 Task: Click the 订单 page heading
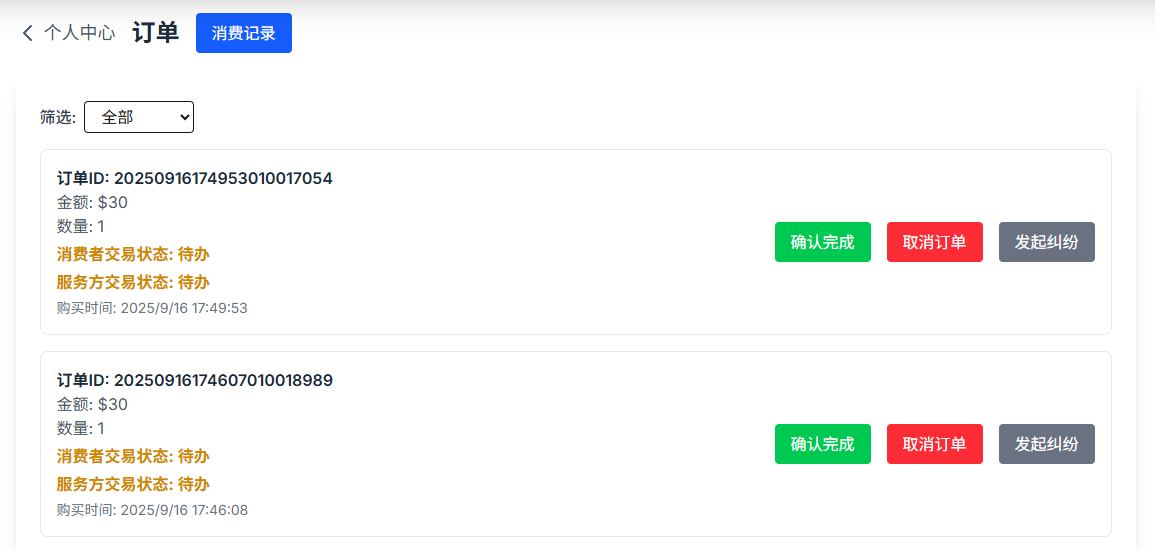tap(155, 33)
